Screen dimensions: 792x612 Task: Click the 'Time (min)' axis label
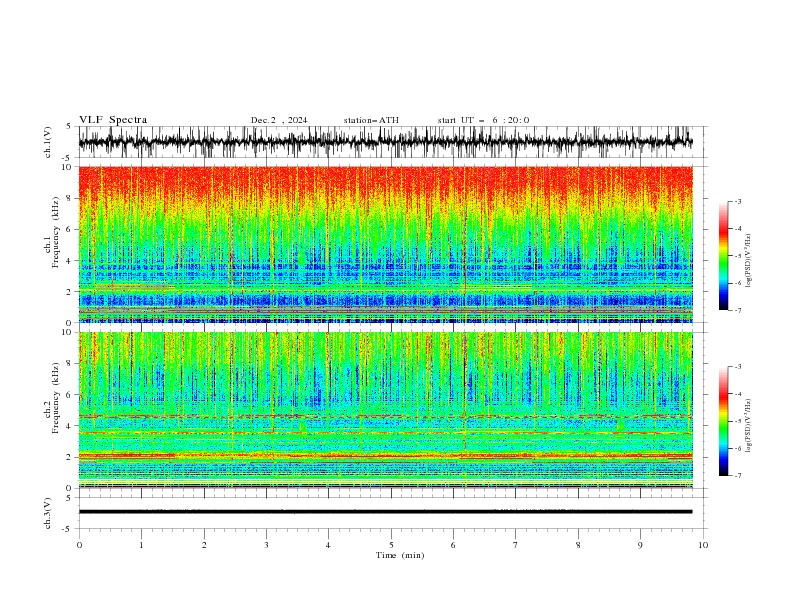(400, 555)
